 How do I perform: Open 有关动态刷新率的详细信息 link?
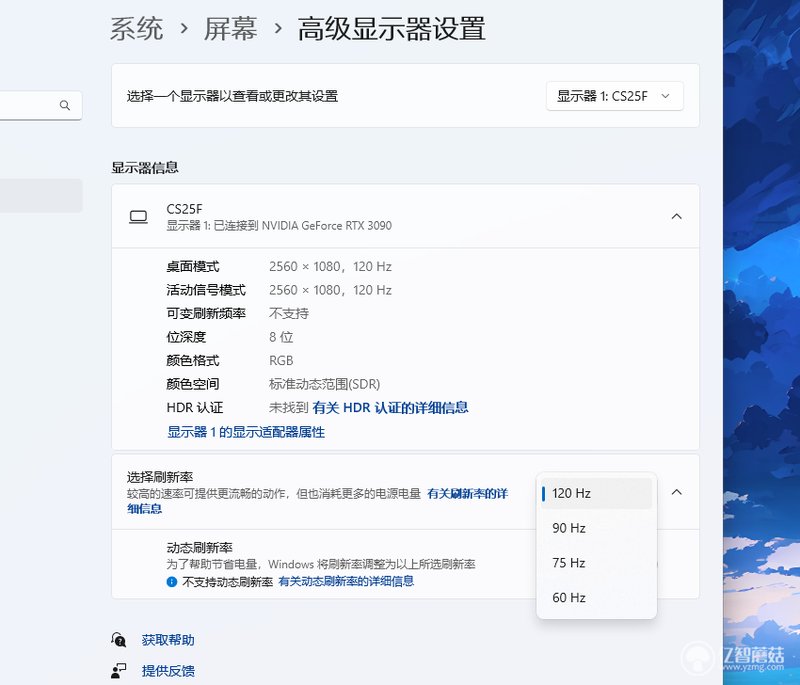[346, 581]
